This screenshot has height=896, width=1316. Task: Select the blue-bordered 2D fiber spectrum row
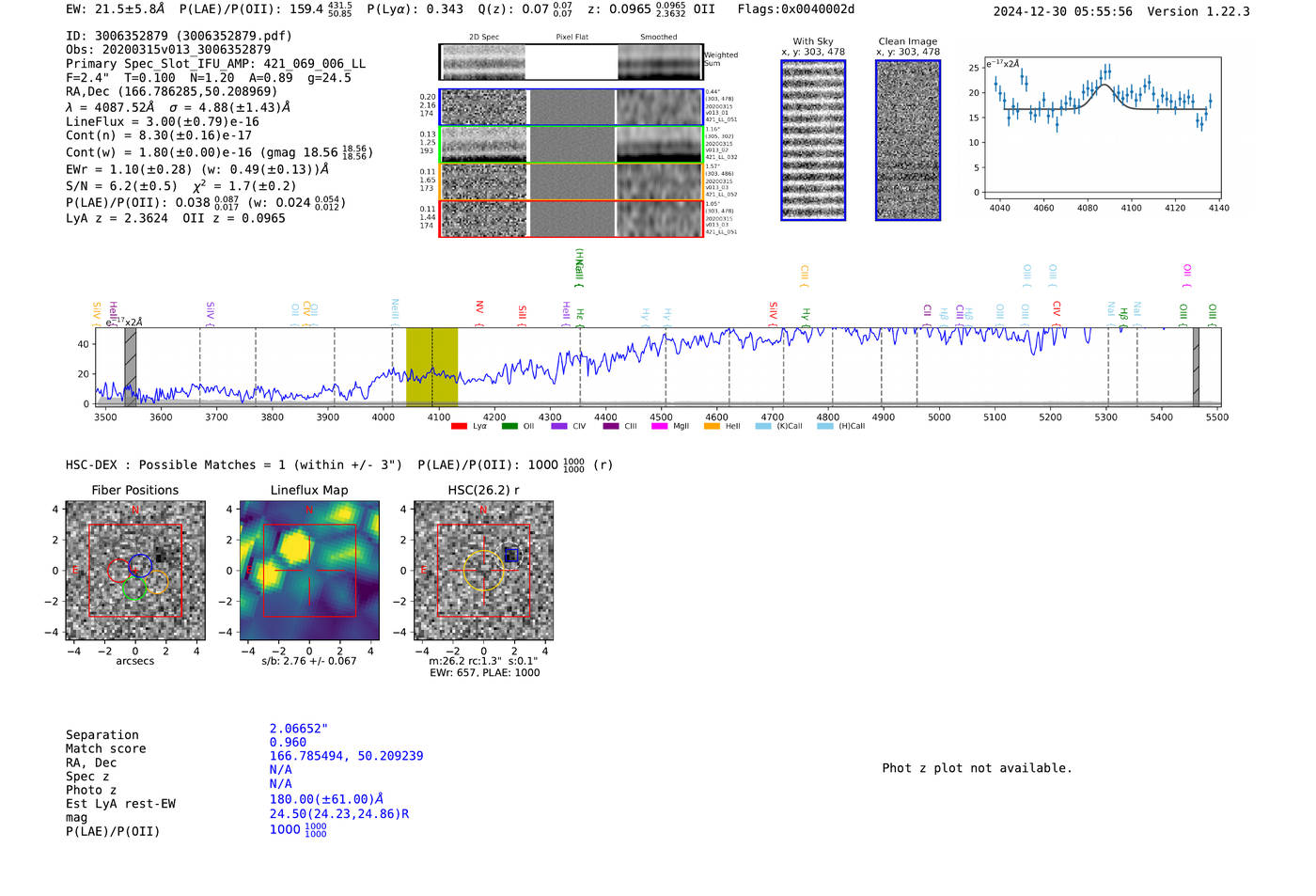(571, 107)
